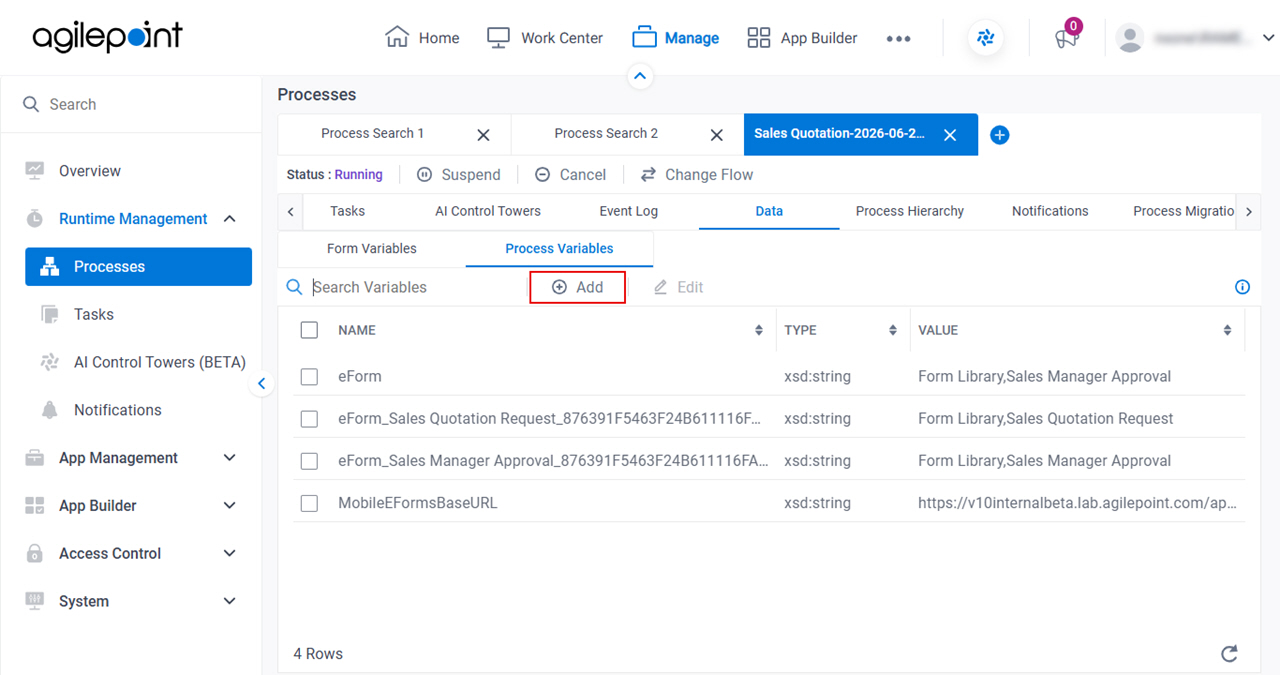Sort by NAME column
Image resolution: width=1280 pixels, height=675 pixels.
pyautogui.click(x=759, y=330)
